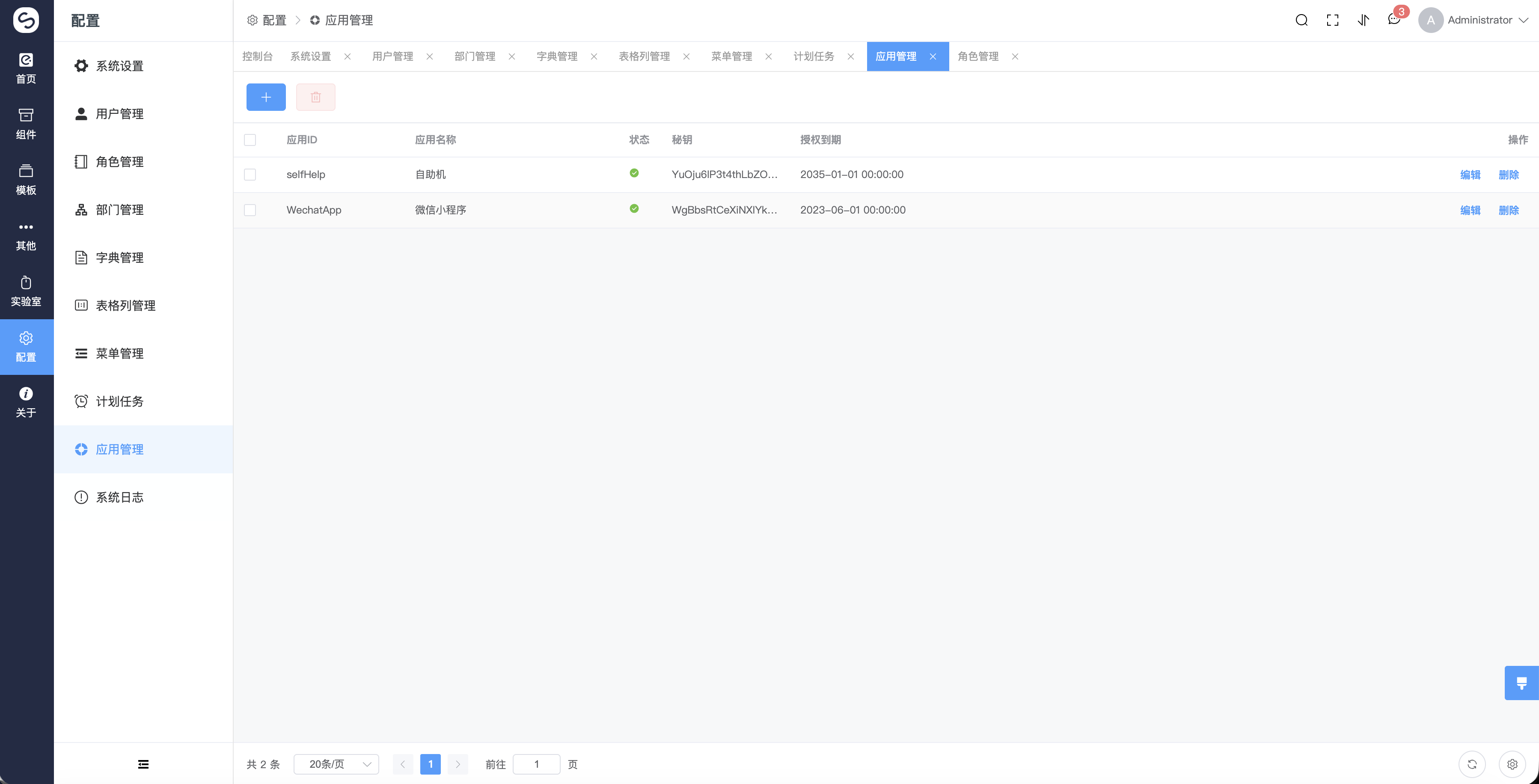Switch to the 菜单管理 tab

731,56
